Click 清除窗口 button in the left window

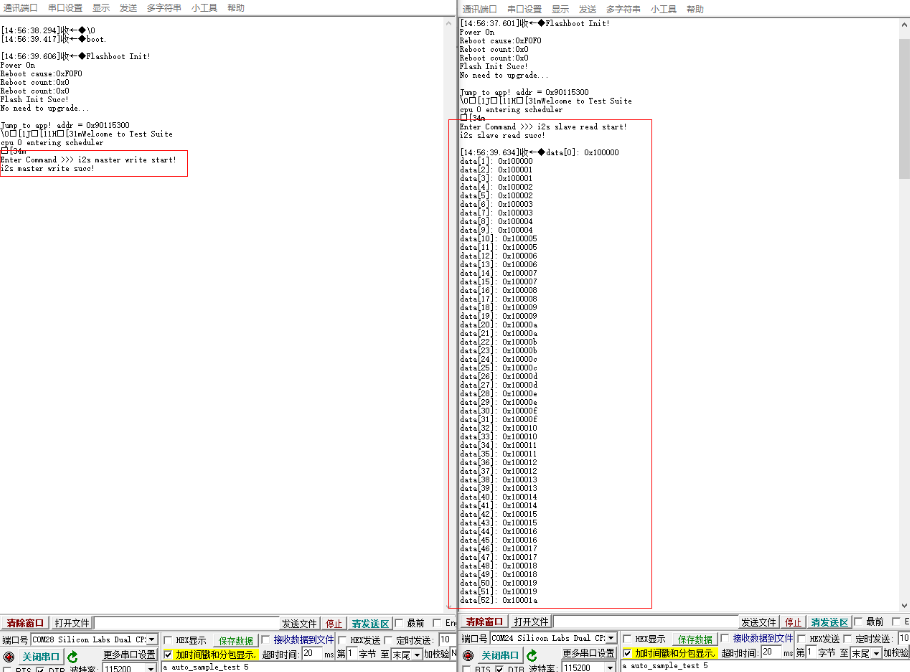tap(26, 623)
